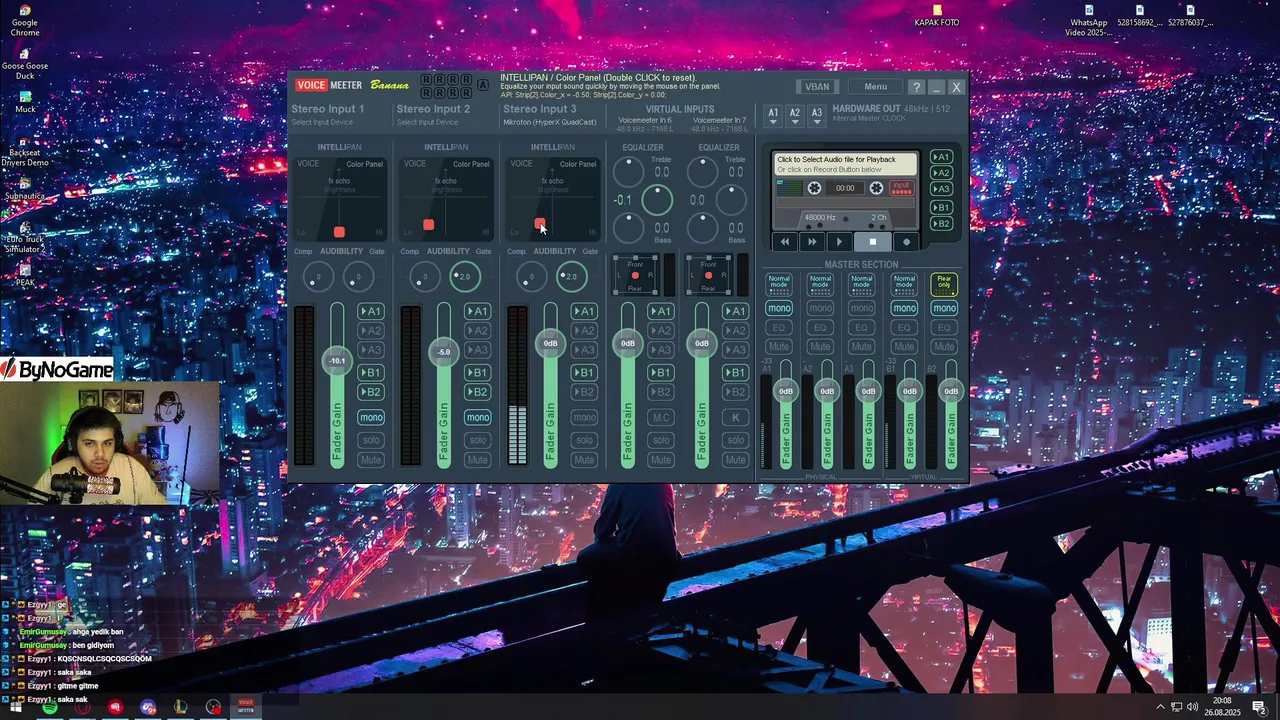This screenshot has width=1280, height=720.
Task: Click Treble knob of first virtual input equalizer
Action: click(x=629, y=172)
